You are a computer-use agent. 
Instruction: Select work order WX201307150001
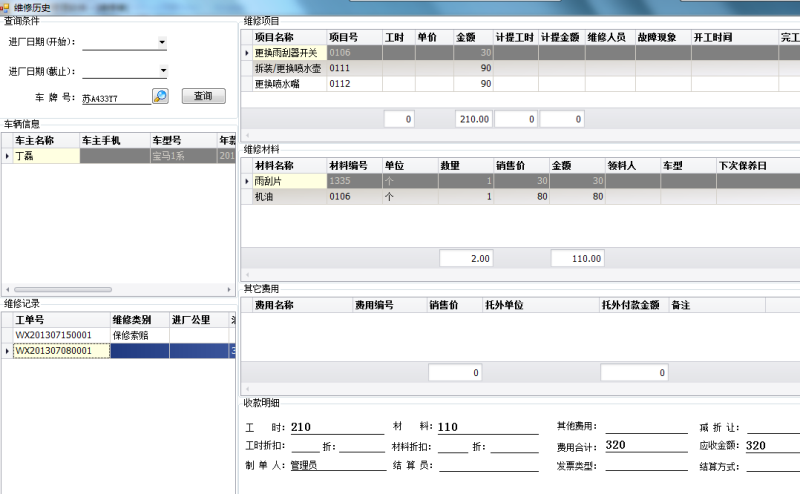click(x=61, y=335)
